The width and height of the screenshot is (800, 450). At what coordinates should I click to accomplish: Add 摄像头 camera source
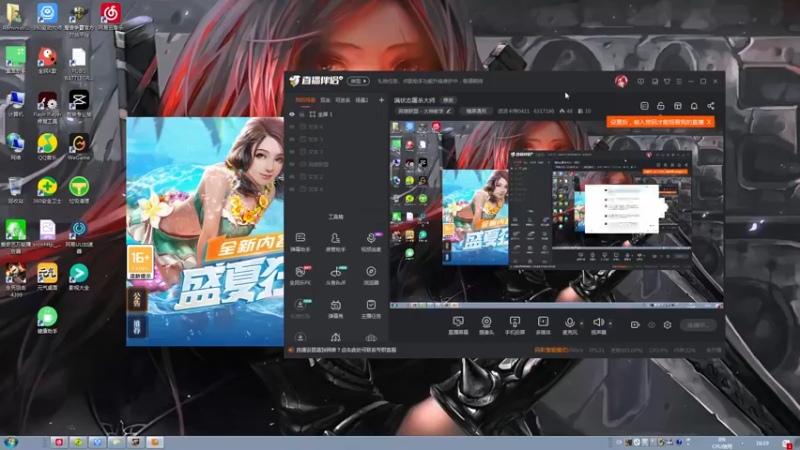(x=486, y=326)
